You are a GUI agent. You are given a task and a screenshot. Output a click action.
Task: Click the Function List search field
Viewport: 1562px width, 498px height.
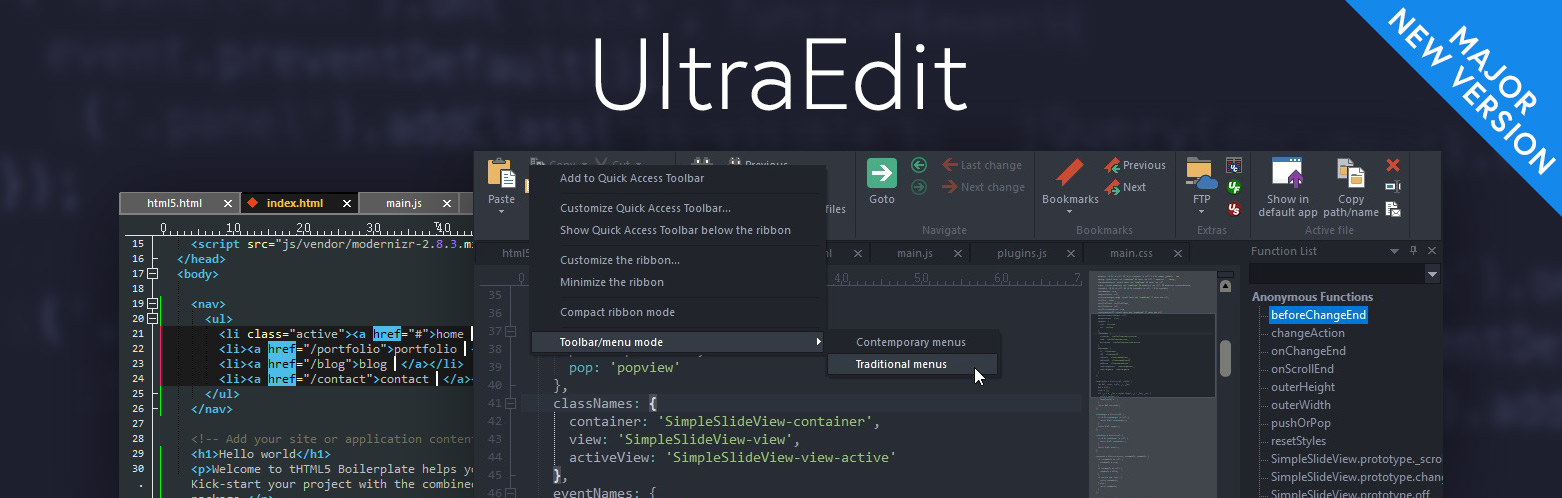1337,273
